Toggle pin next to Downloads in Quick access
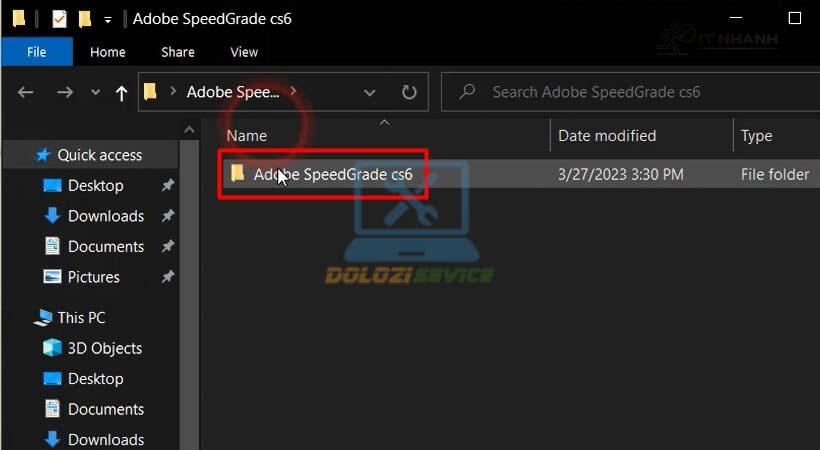The height and width of the screenshot is (450, 820). click(x=168, y=216)
